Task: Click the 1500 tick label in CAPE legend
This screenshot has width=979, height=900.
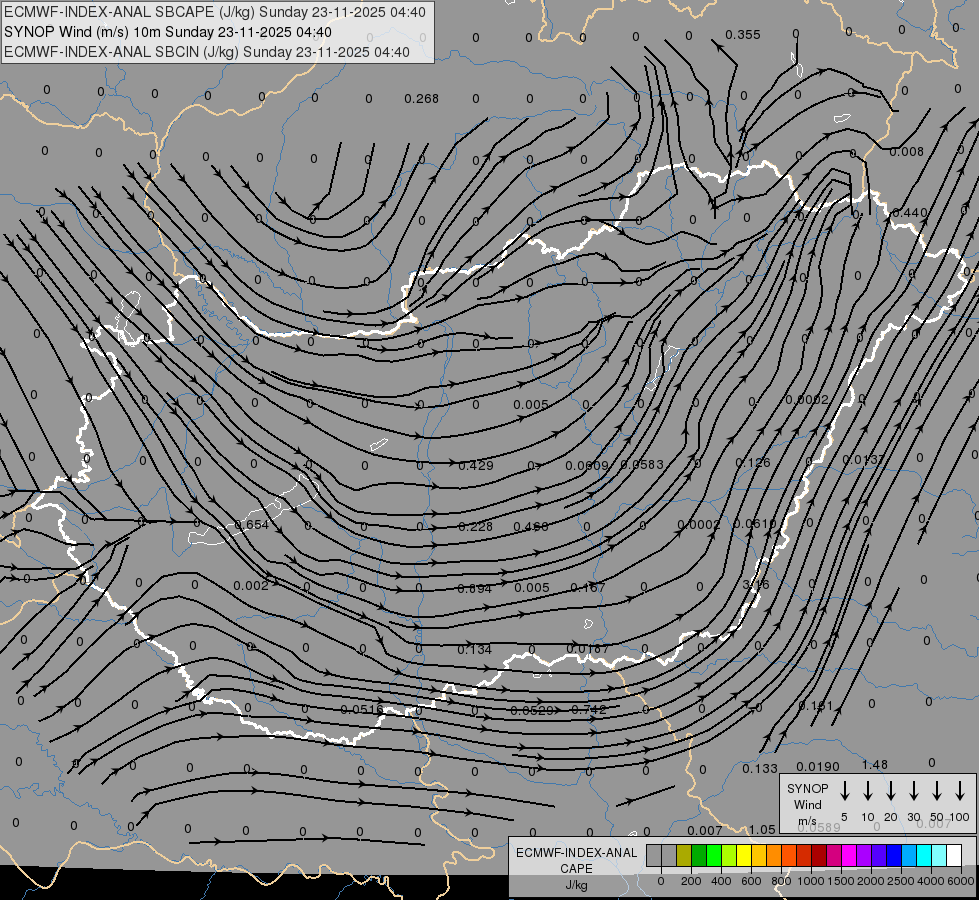Action: pos(840,881)
